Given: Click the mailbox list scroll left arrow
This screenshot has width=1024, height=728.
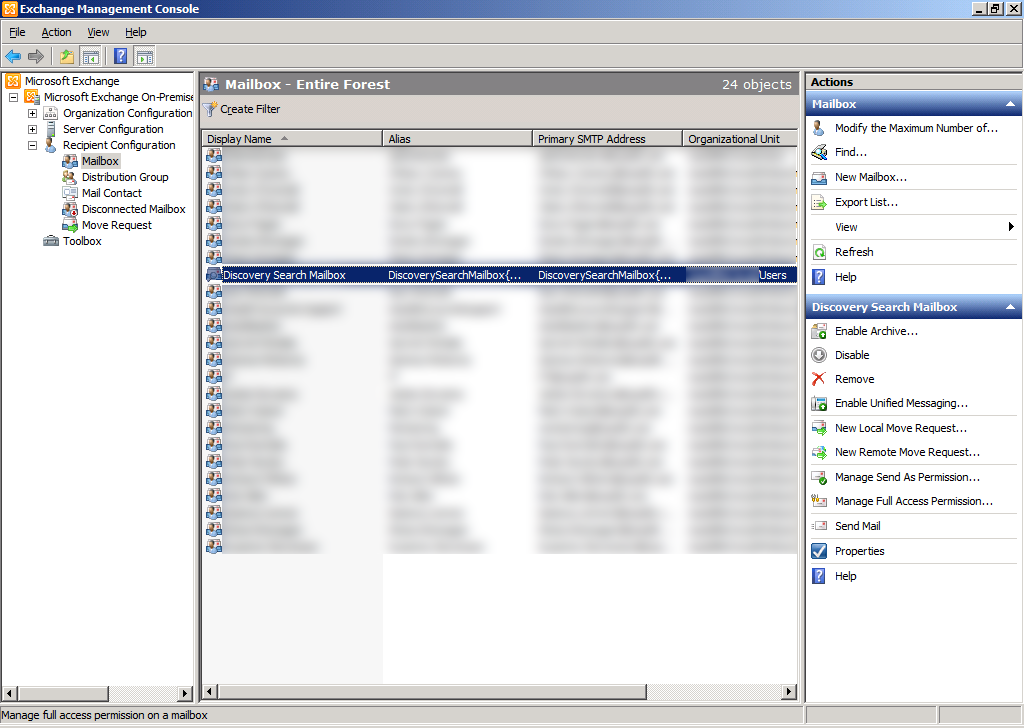Looking at the screenshot, I should pos(210,691).
